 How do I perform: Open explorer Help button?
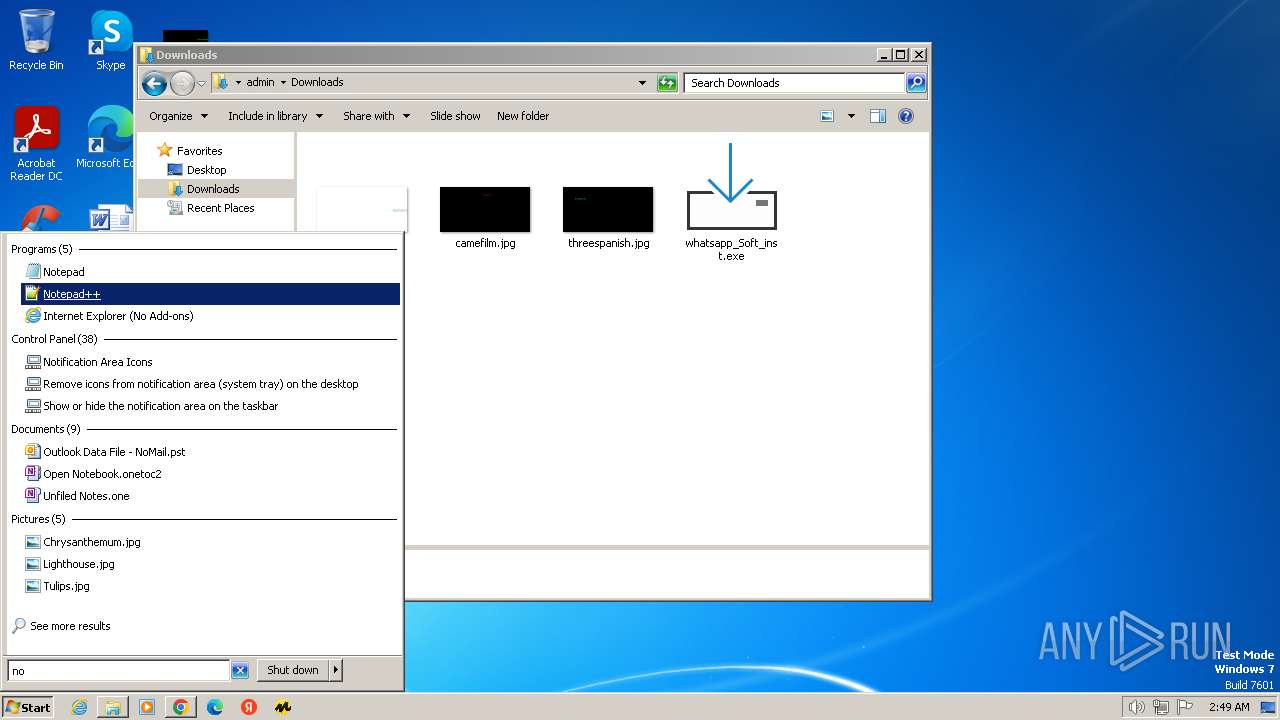click(x=906, y=116)
